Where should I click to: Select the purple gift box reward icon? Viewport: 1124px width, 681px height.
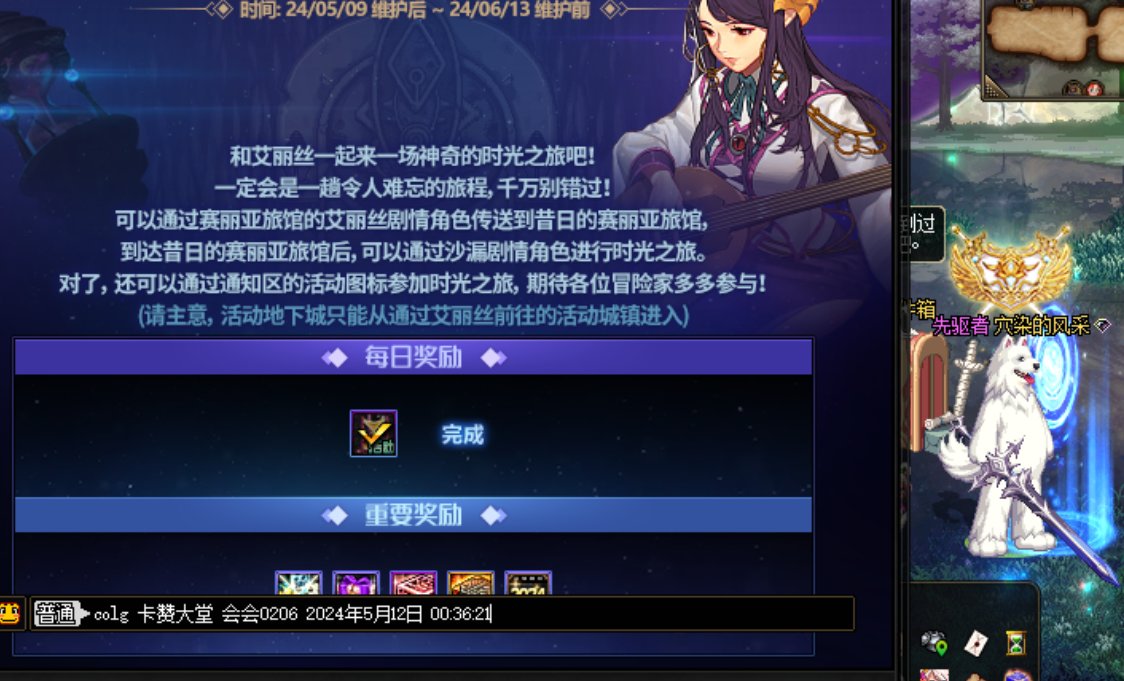356,583
